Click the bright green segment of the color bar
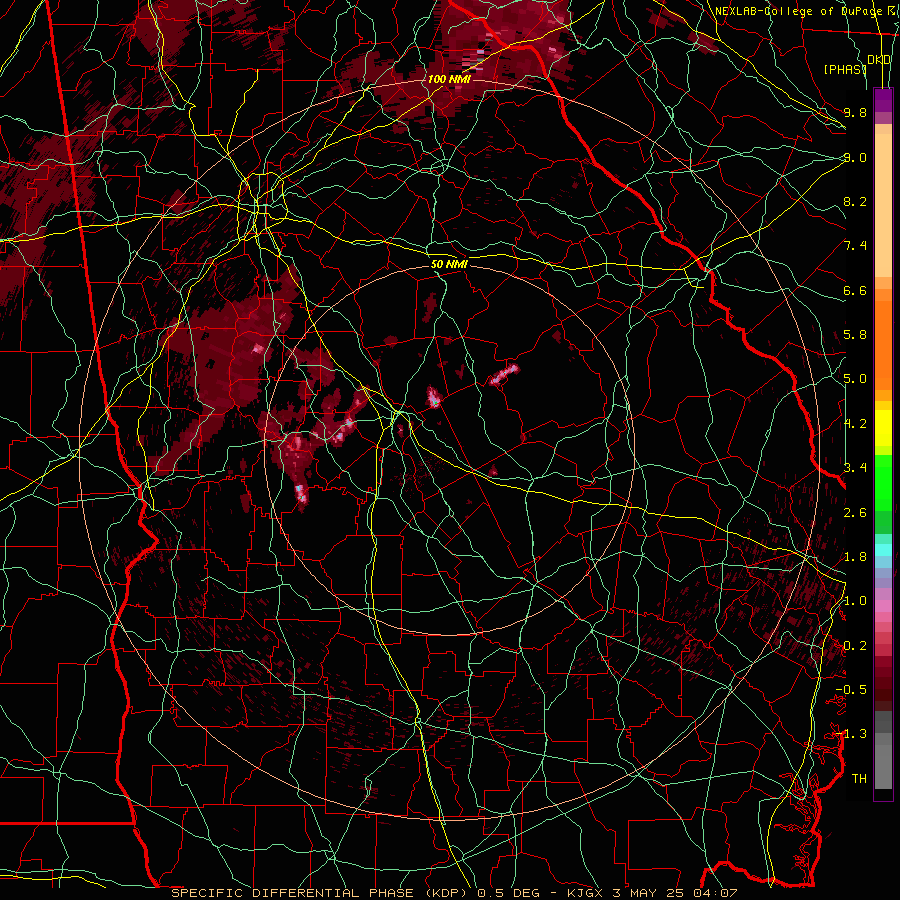 (x=883, y=483)
